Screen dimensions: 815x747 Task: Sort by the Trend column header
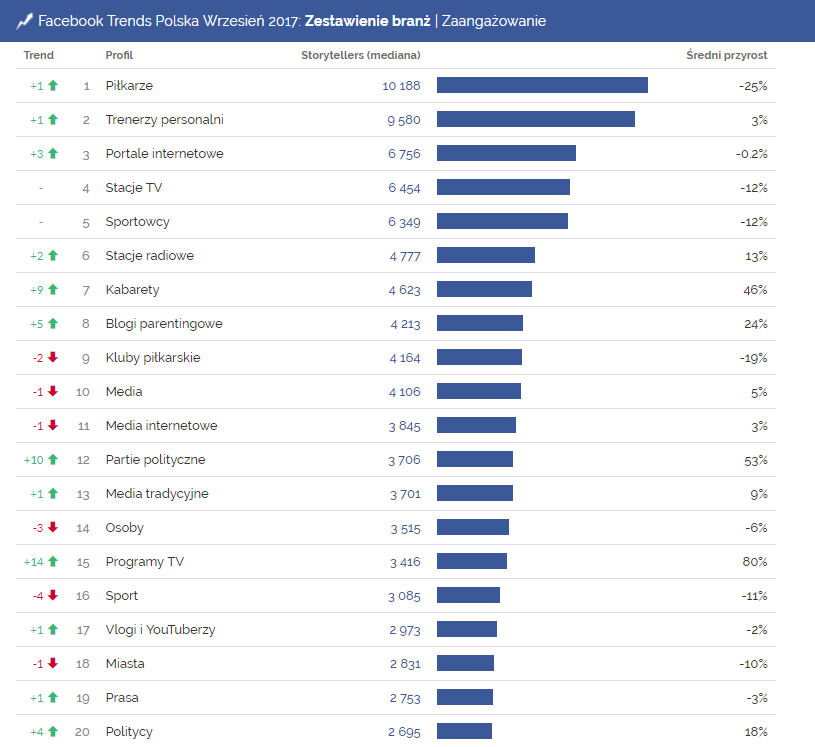click(x=38, y=55)
